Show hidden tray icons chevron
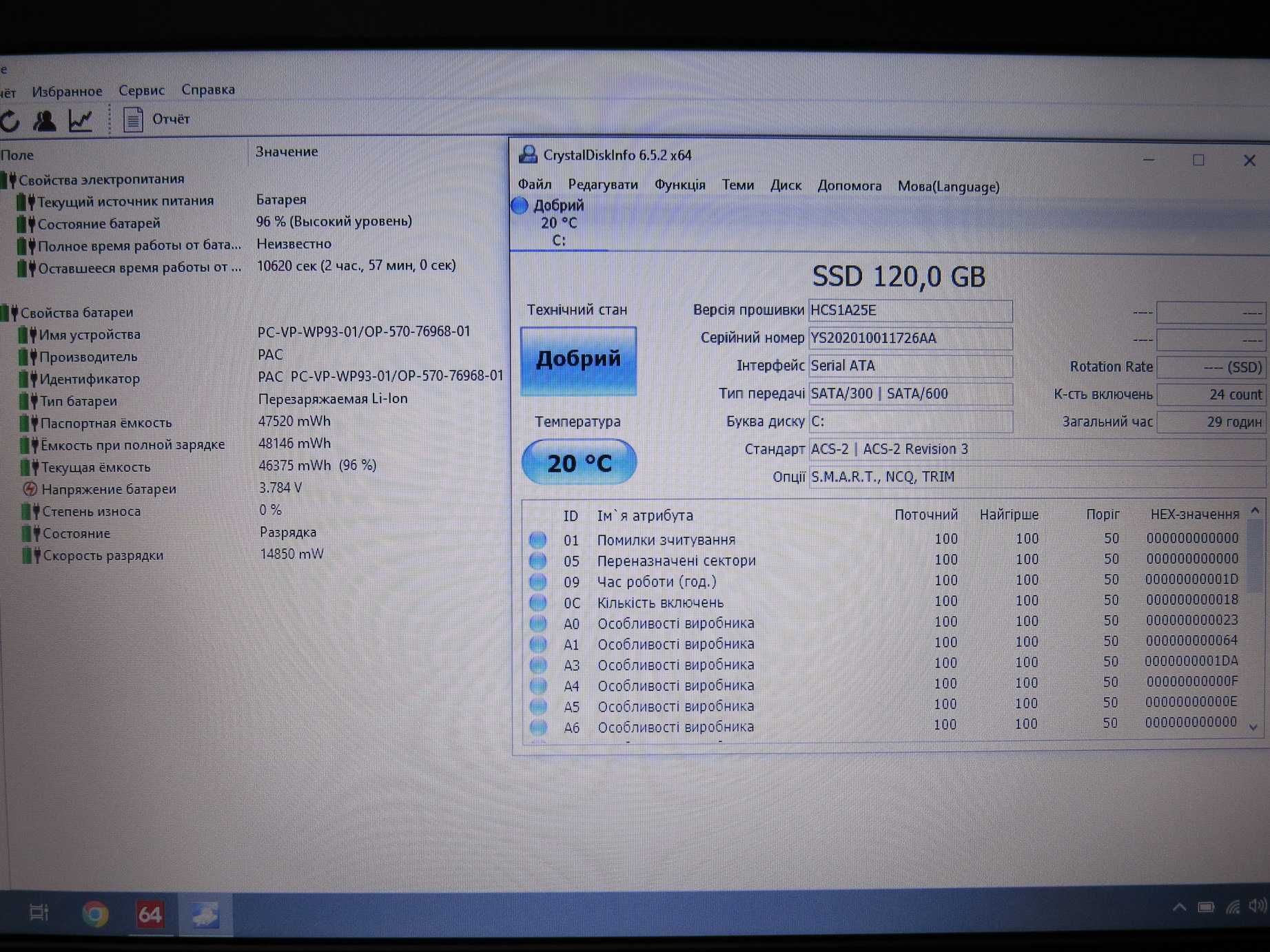This screenshot has width=1270, height=952. [x=1179, y=907]
